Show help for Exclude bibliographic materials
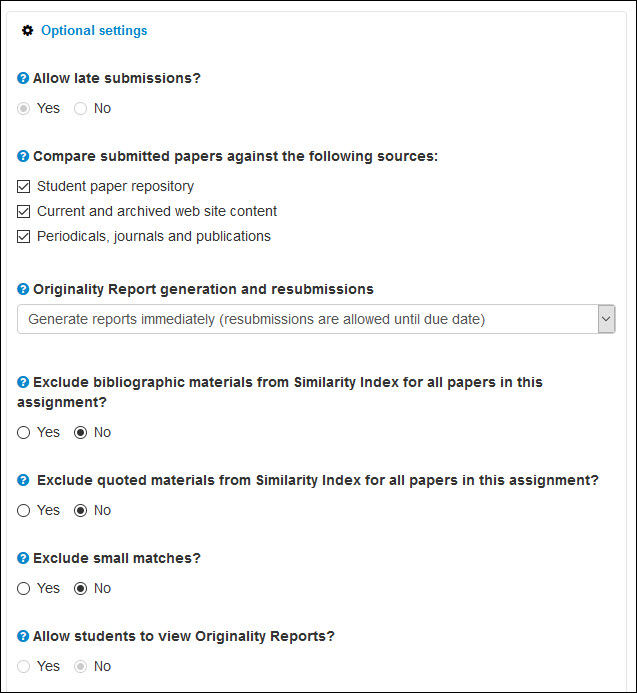 (x=23, y=383)
